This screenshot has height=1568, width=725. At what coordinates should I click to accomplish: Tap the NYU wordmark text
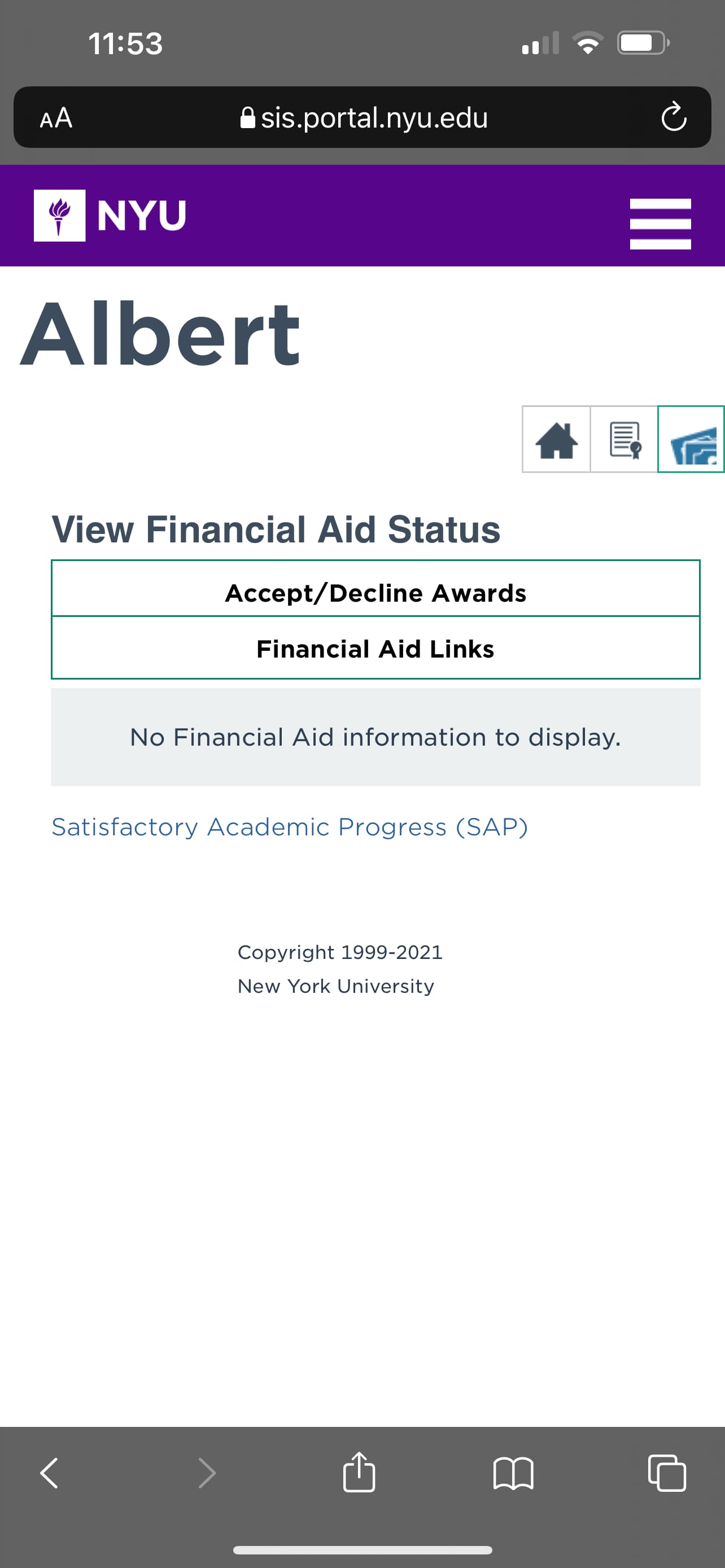point(142,216)
